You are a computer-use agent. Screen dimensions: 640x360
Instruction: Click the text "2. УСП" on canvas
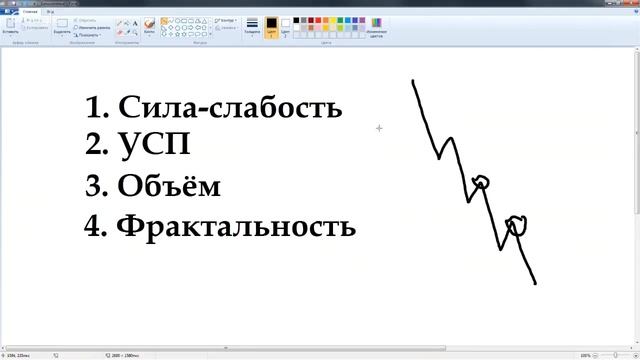point(138,144)
